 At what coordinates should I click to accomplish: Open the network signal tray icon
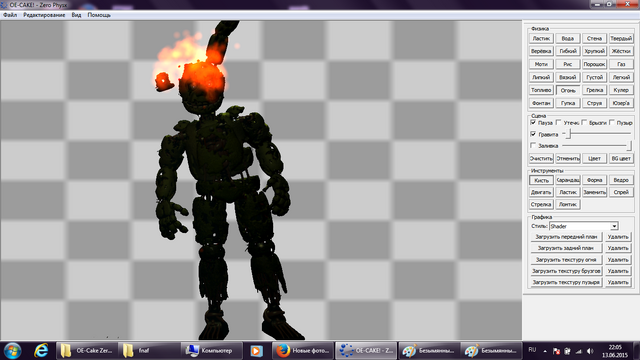579,351
